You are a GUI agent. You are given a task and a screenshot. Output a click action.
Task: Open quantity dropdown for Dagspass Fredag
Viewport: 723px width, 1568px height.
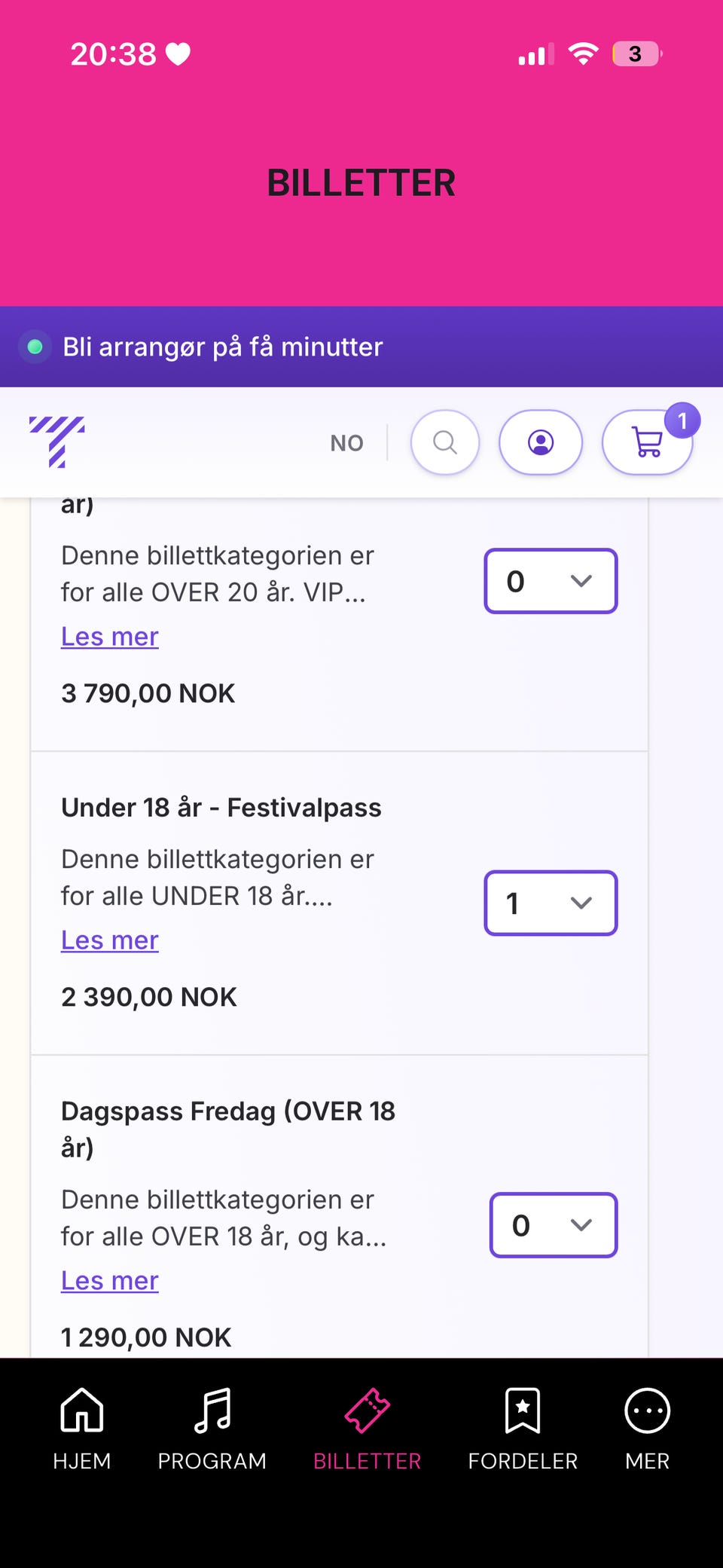(554, 1225)
